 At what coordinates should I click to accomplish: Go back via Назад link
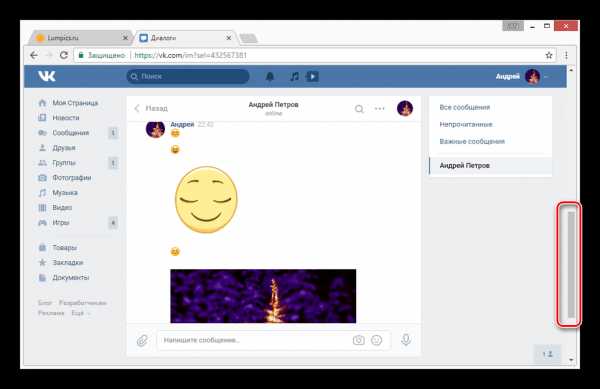(151, 109)
